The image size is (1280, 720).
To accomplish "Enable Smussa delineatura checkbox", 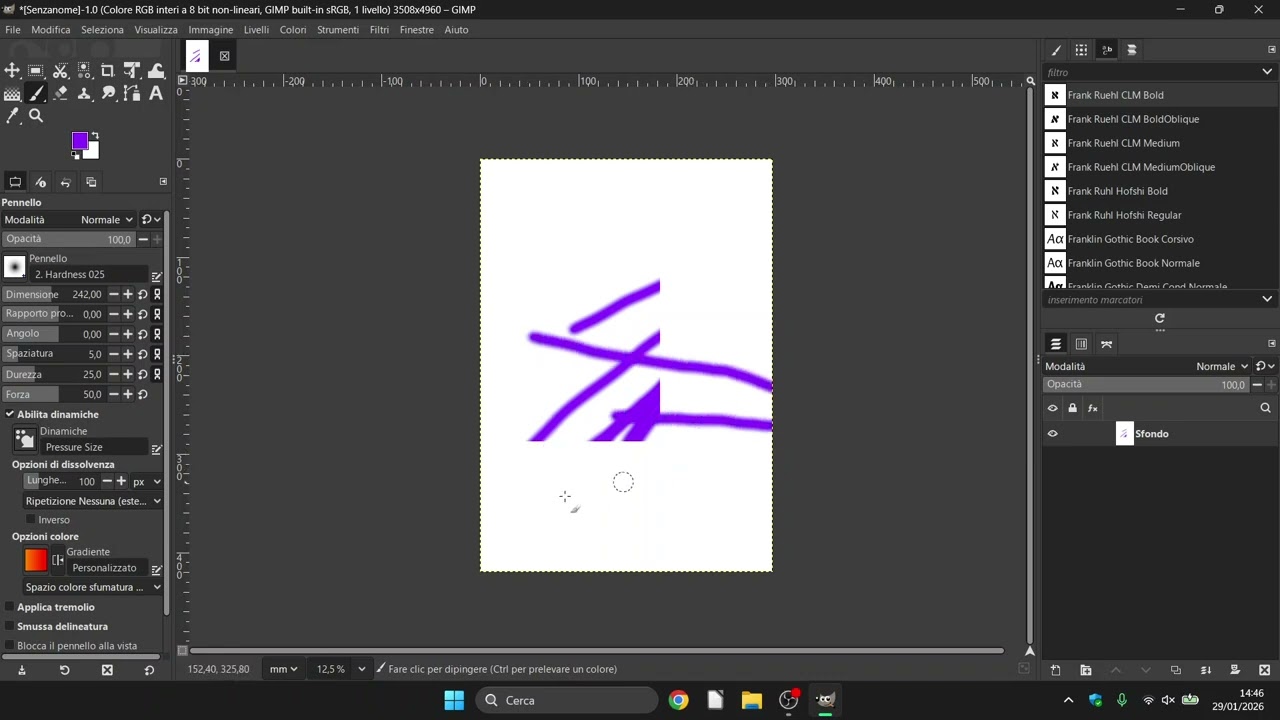I will (x=10, y=626).
